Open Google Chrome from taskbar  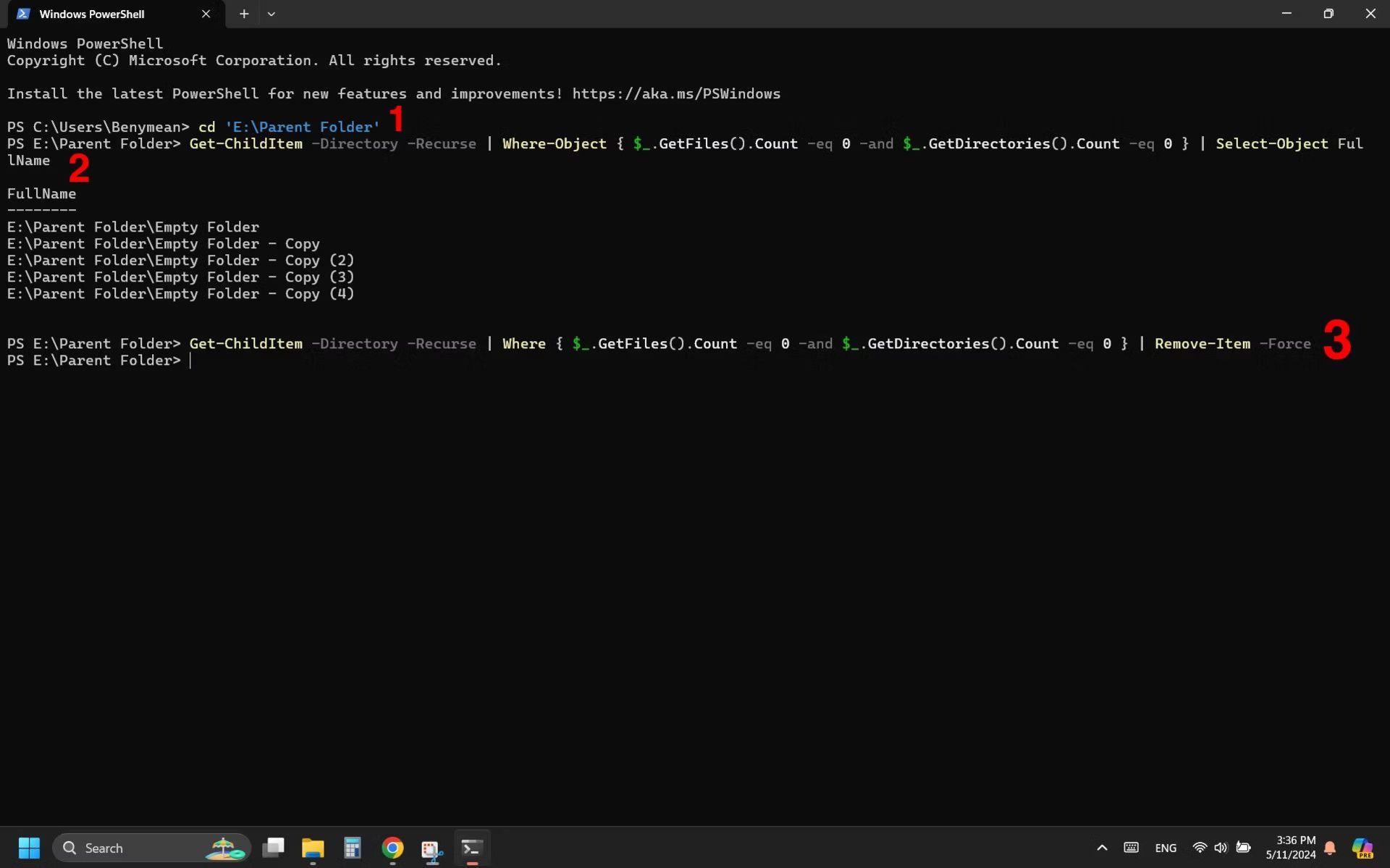392,848
